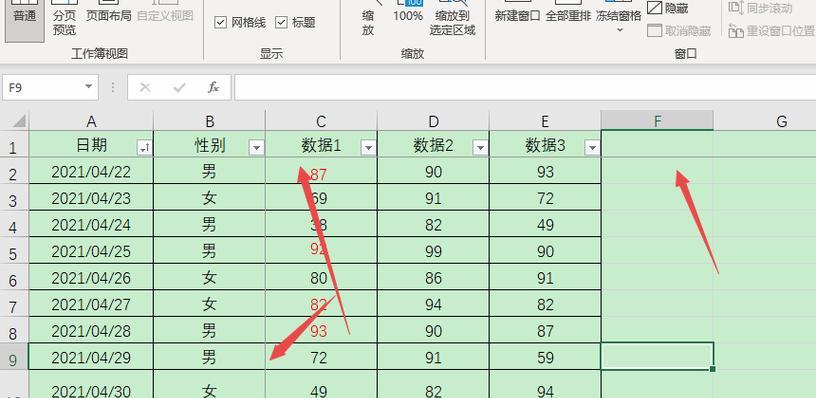
Task: Open the filter dropdown for 性别
Action: tap(256, 148)
